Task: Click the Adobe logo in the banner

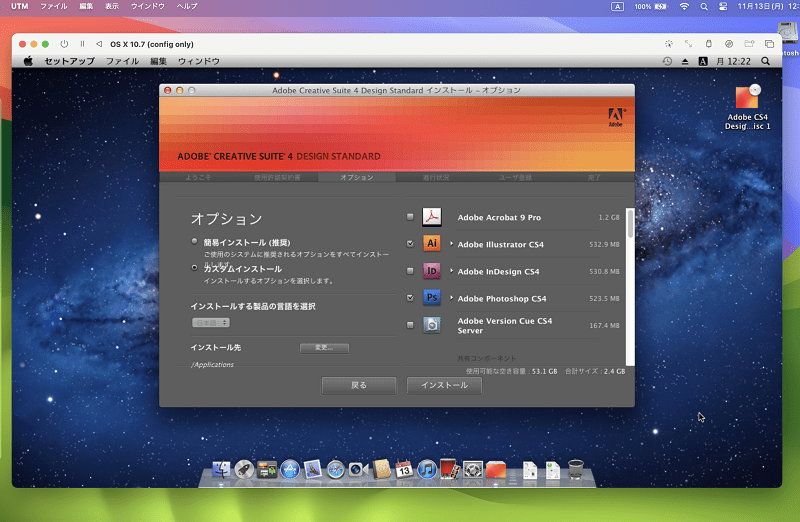Action: [616, 117]
